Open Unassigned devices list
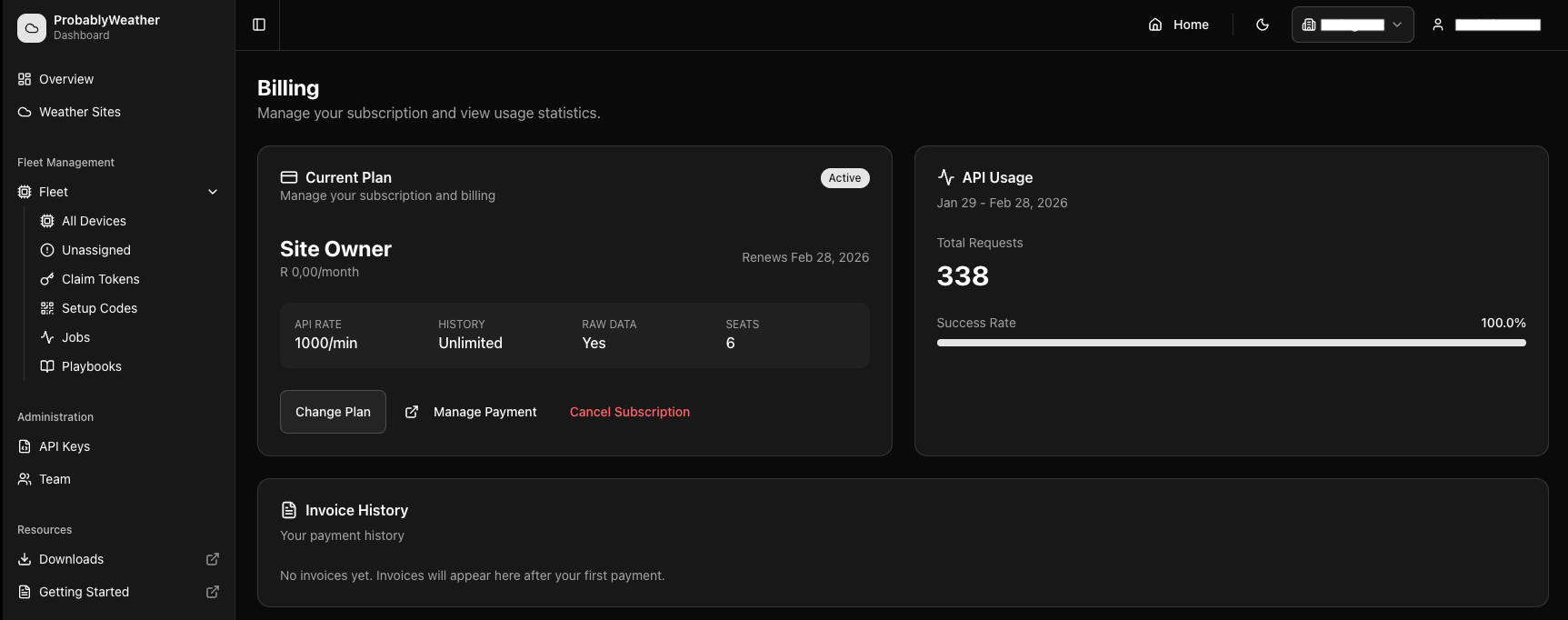Screen dimensions: 1568x620 [x=95, y=250]
